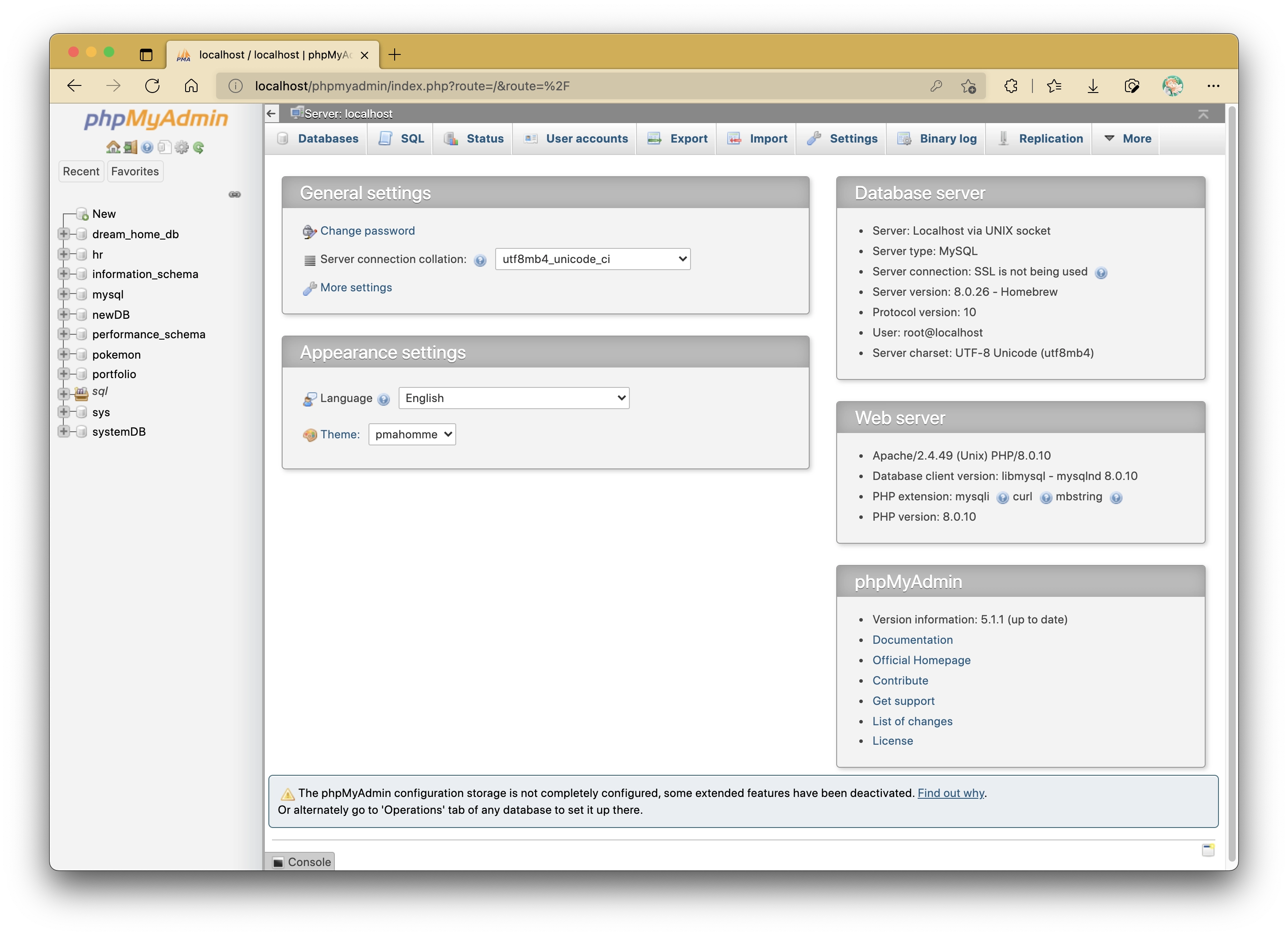Click the Find out why link

950,793
